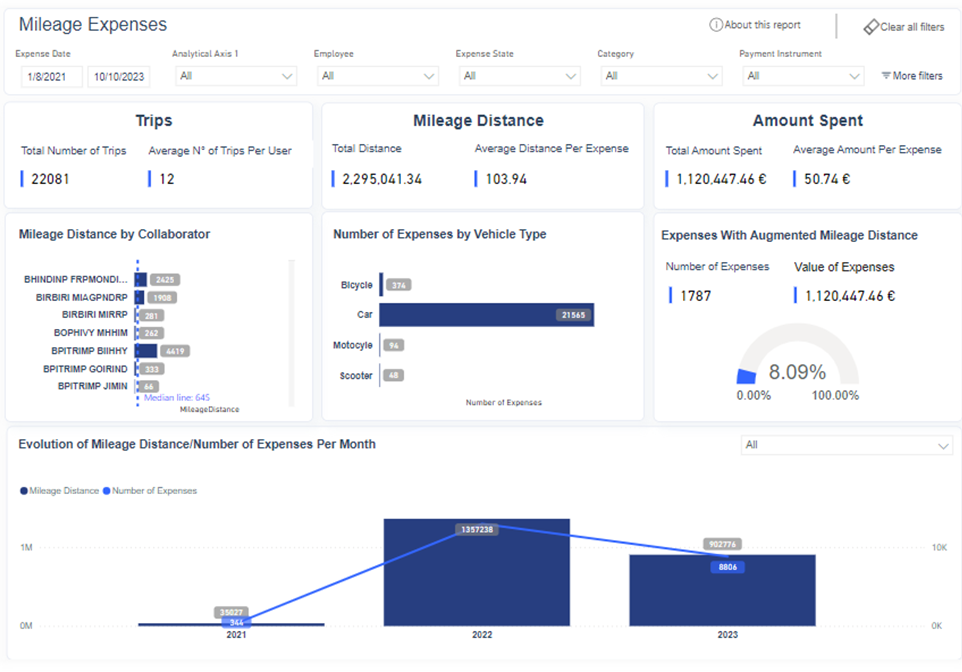Click the BPITRIMP BIIHHY collaborator bar
962x672 pixels.
(146, 351)
